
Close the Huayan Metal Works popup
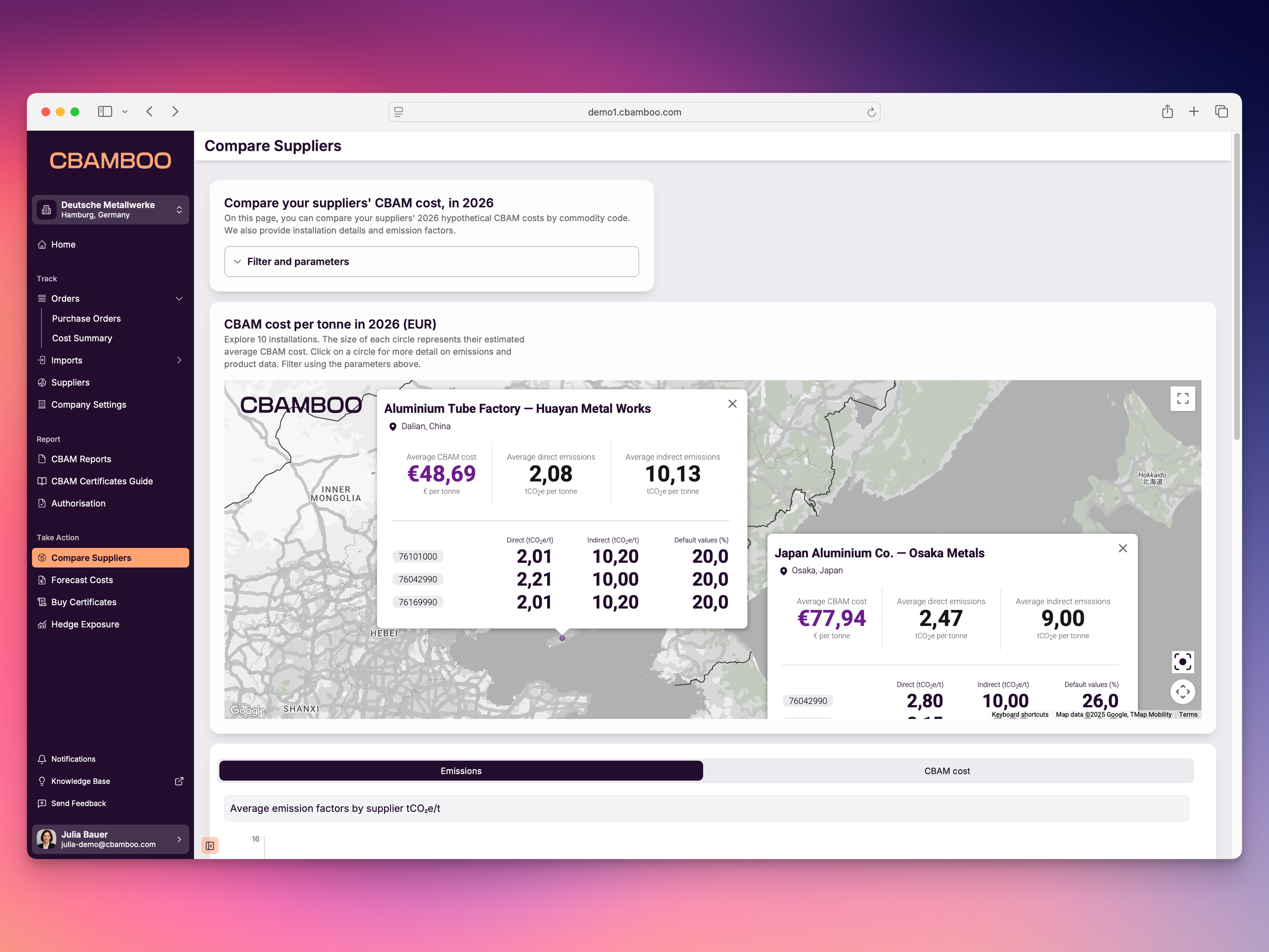pos(732,404)
